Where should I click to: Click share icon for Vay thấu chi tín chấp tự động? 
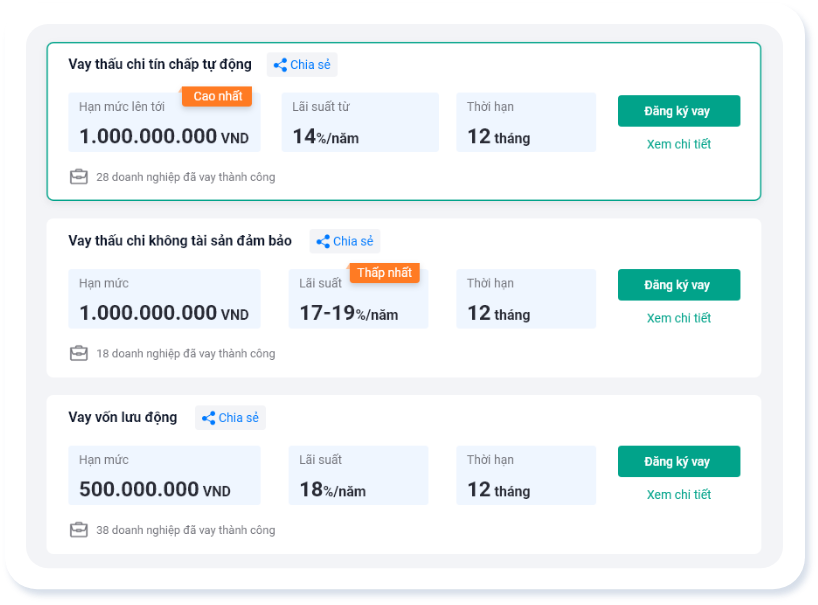click(280, 65)
